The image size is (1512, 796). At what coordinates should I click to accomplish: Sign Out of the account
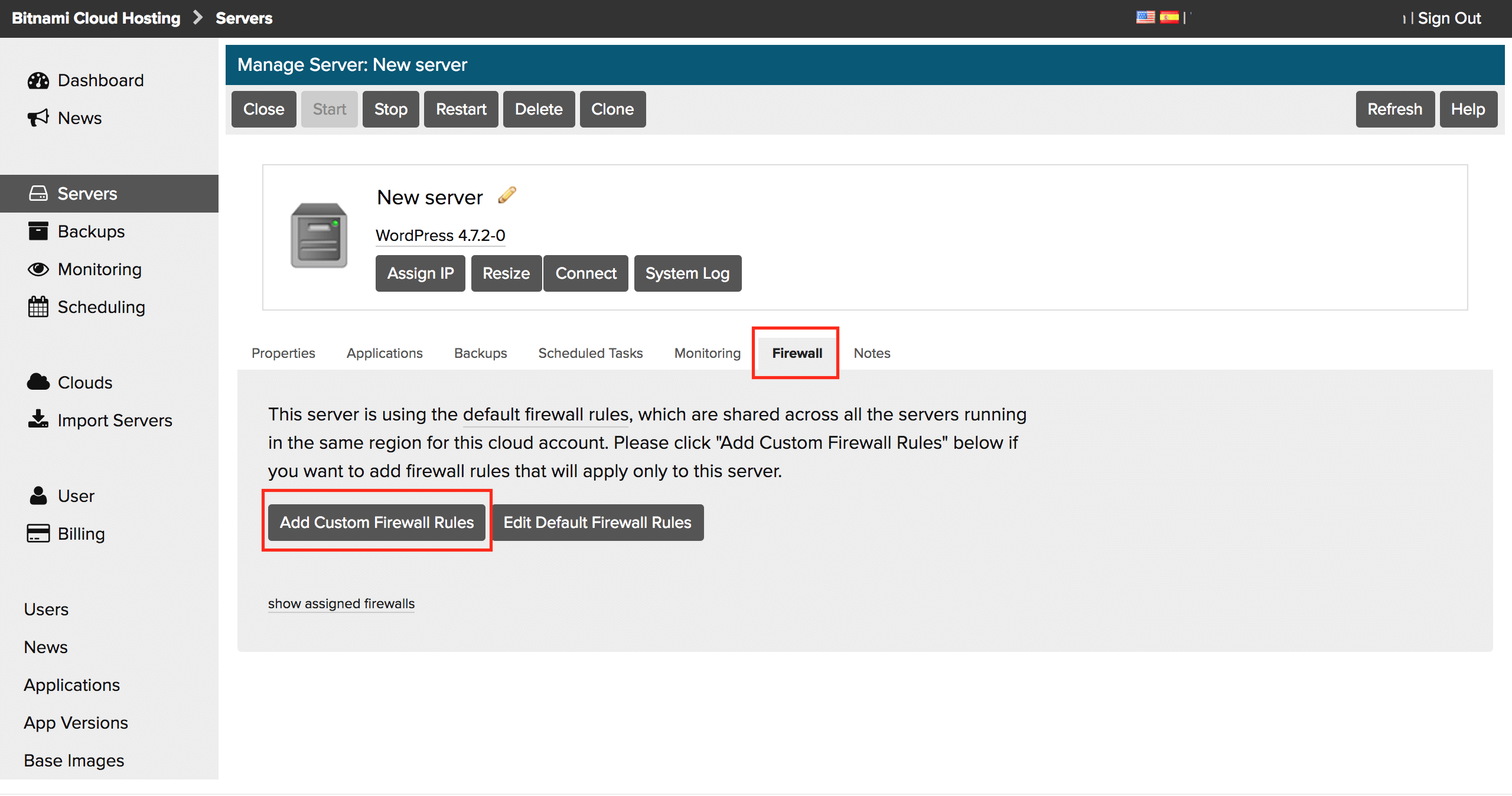coord(1449,18)
